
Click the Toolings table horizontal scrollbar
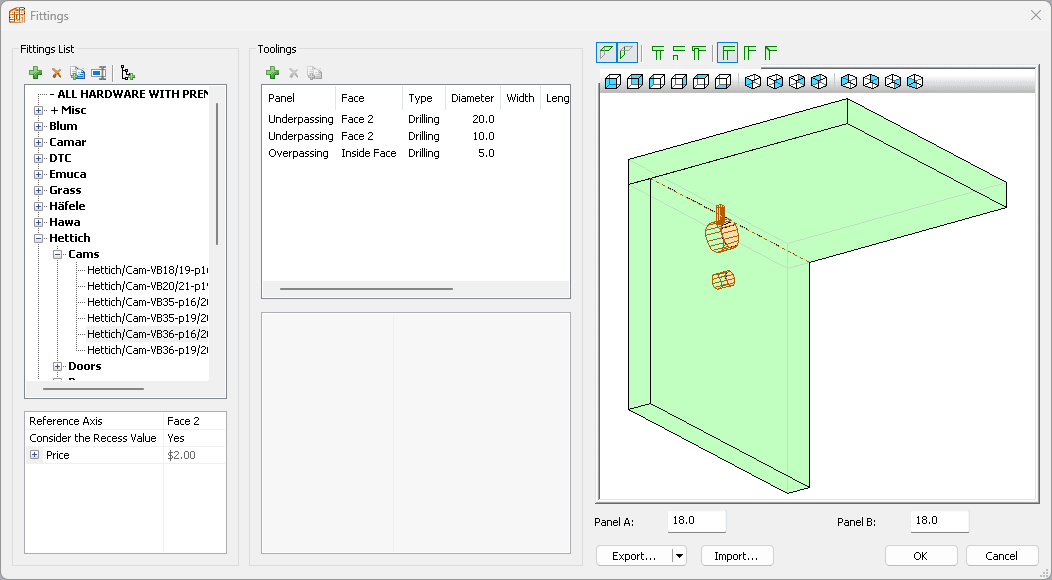(366, 289)
